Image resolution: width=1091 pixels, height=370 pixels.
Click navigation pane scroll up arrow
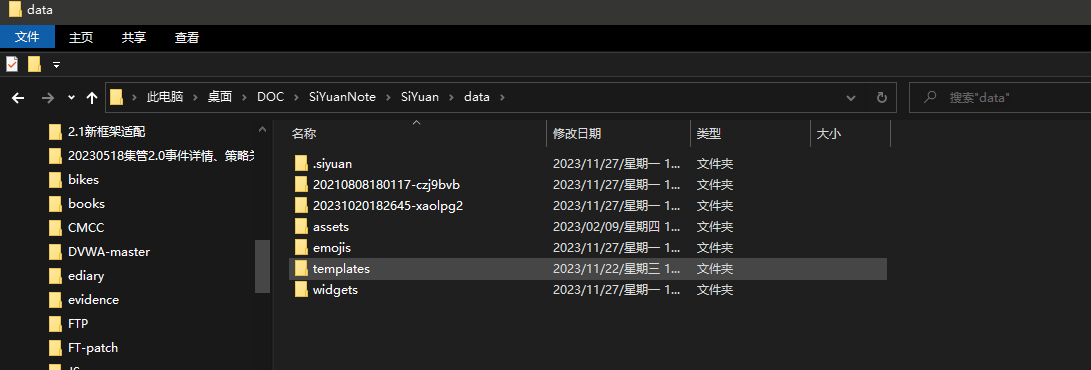click(x=262, y=129)
